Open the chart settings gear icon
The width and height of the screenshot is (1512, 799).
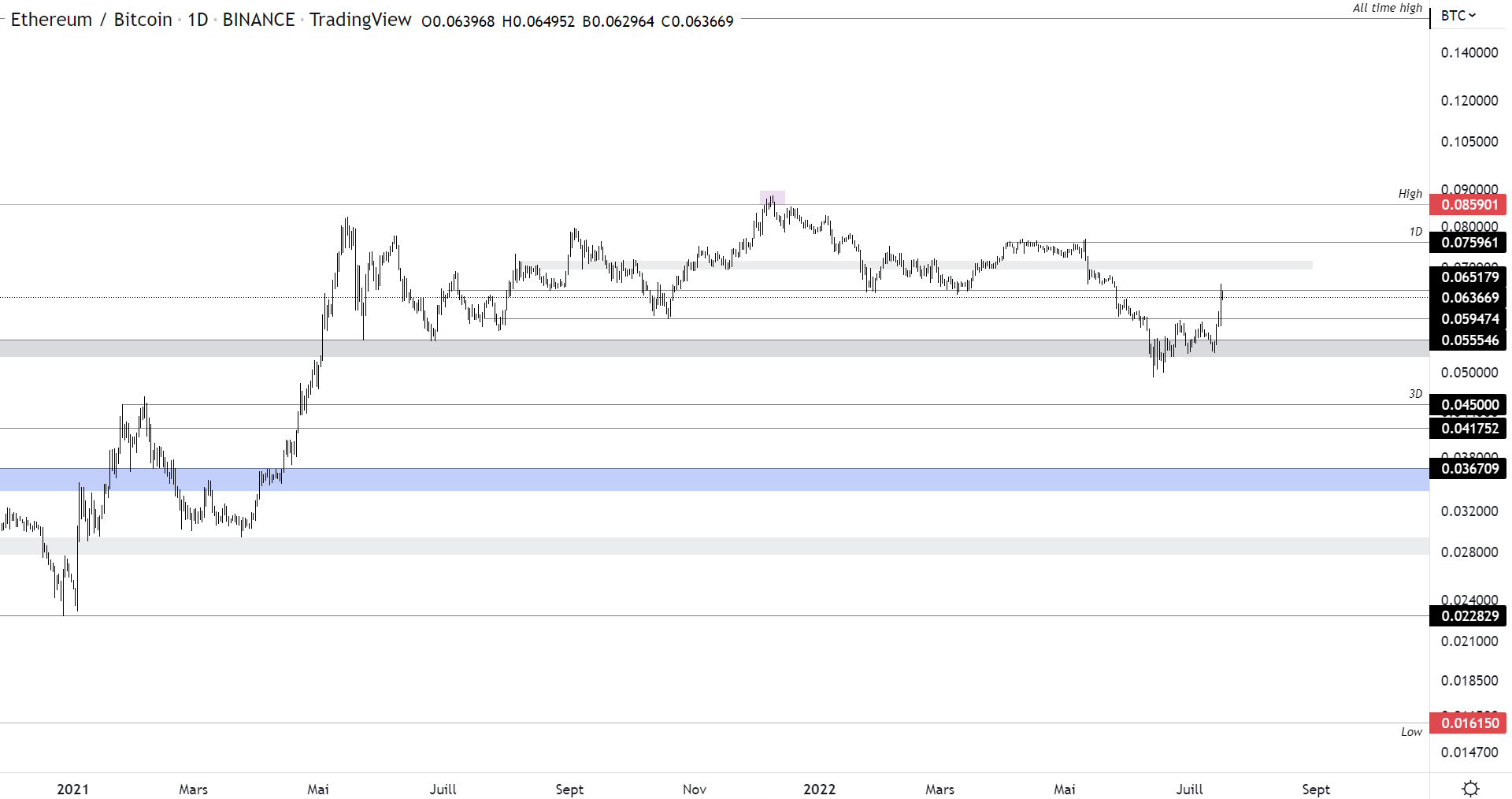click(1470, 788)
